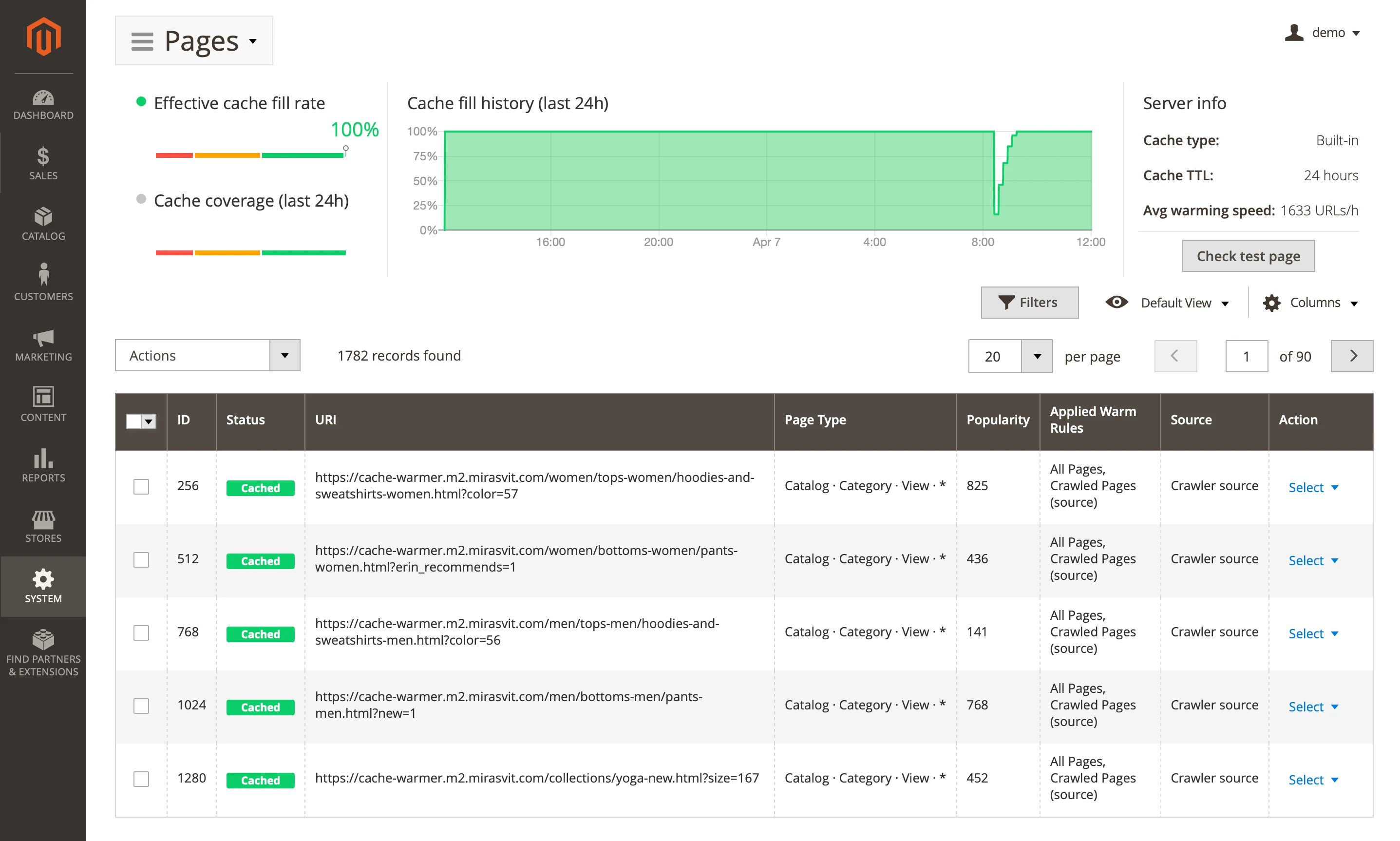Screen dimensions: 1400x841
Task: Open Filters for the pages grid
Action: (1029, 303)
